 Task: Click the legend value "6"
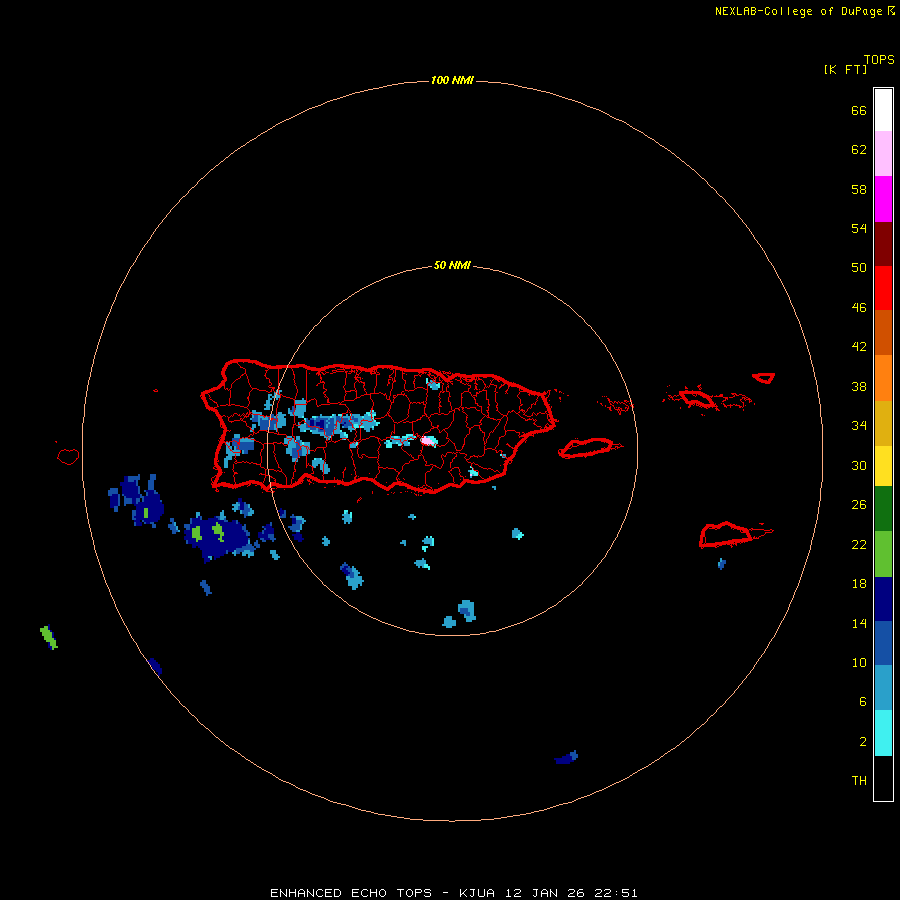tap(863, 702)
